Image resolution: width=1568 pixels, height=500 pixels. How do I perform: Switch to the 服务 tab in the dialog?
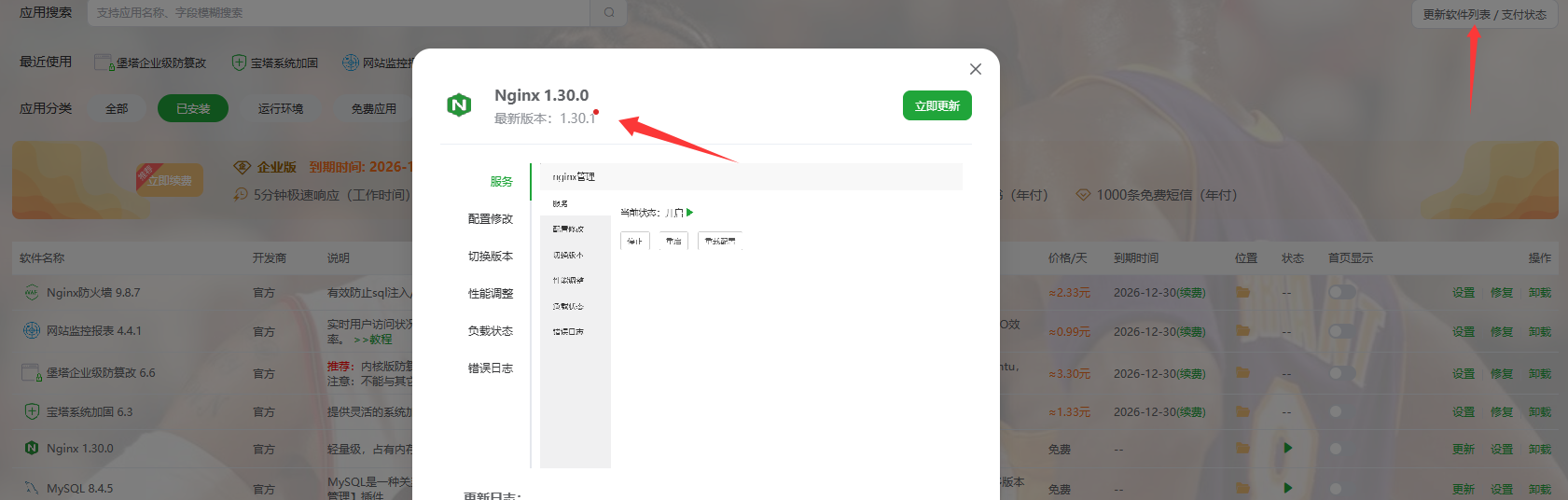(502, 181)
